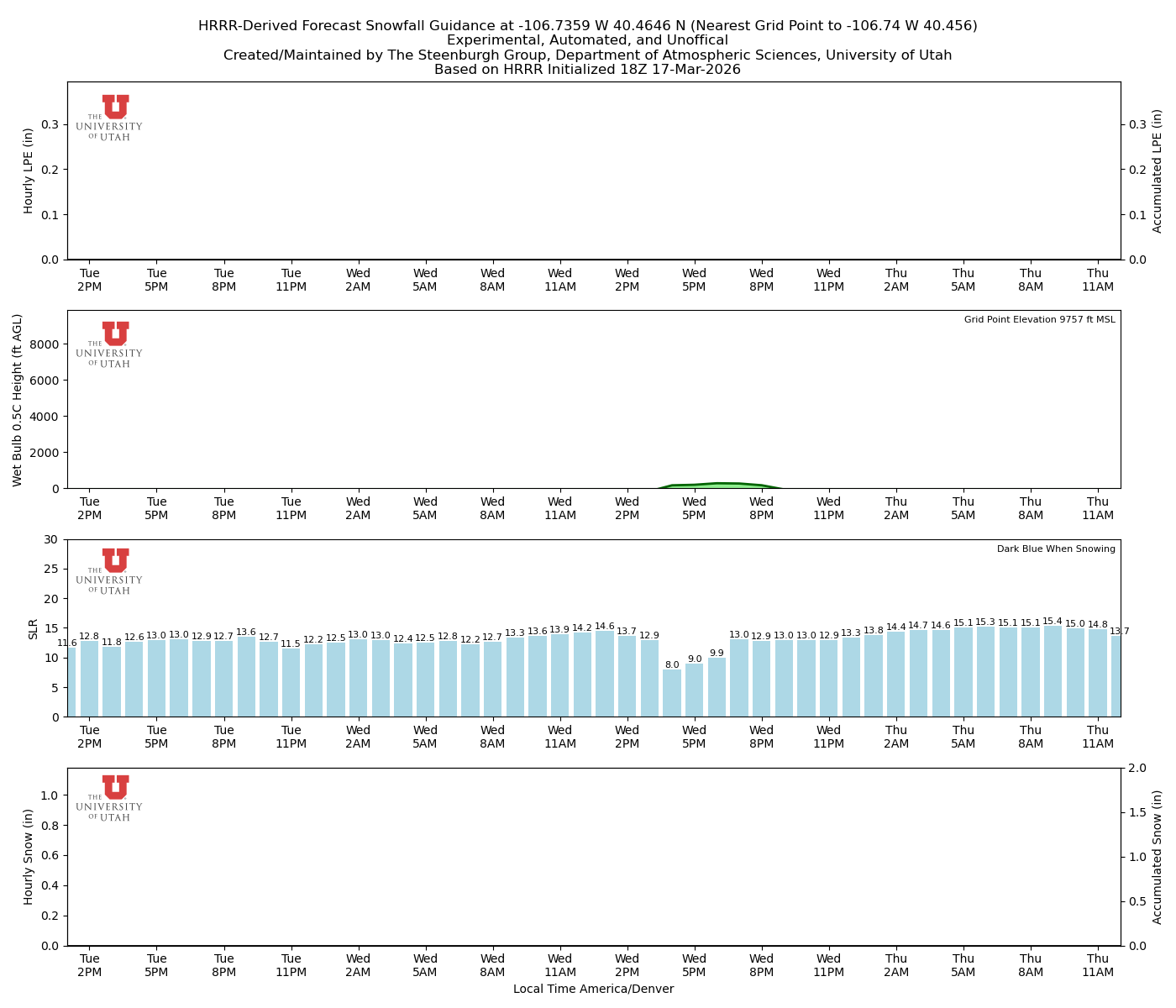The width and height of the screenshot is (1176, 1008).
Task: Click the green wet bulb height peak area
Action: [718, 486]
